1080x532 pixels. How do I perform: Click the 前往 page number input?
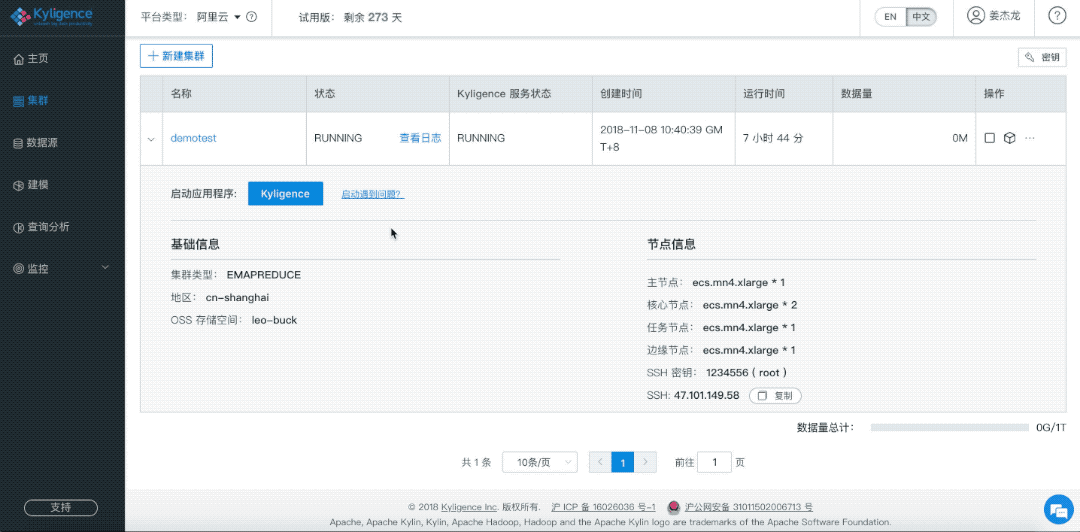(714, 462)
